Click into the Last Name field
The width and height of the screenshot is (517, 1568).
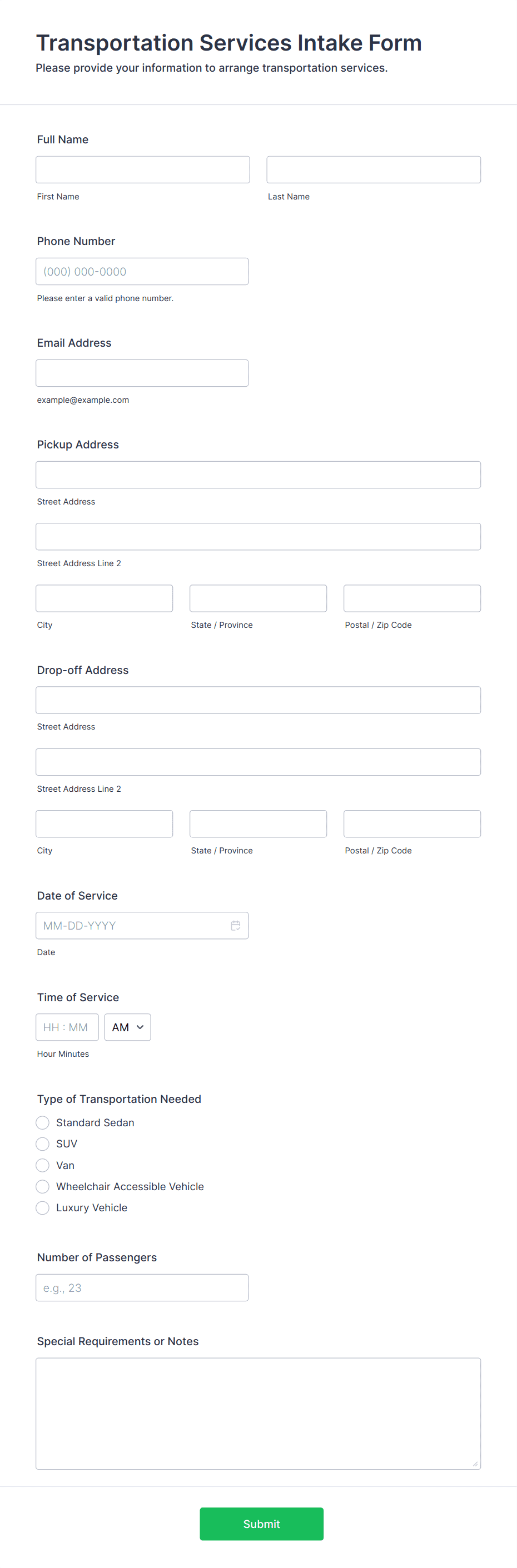(373, 170)
